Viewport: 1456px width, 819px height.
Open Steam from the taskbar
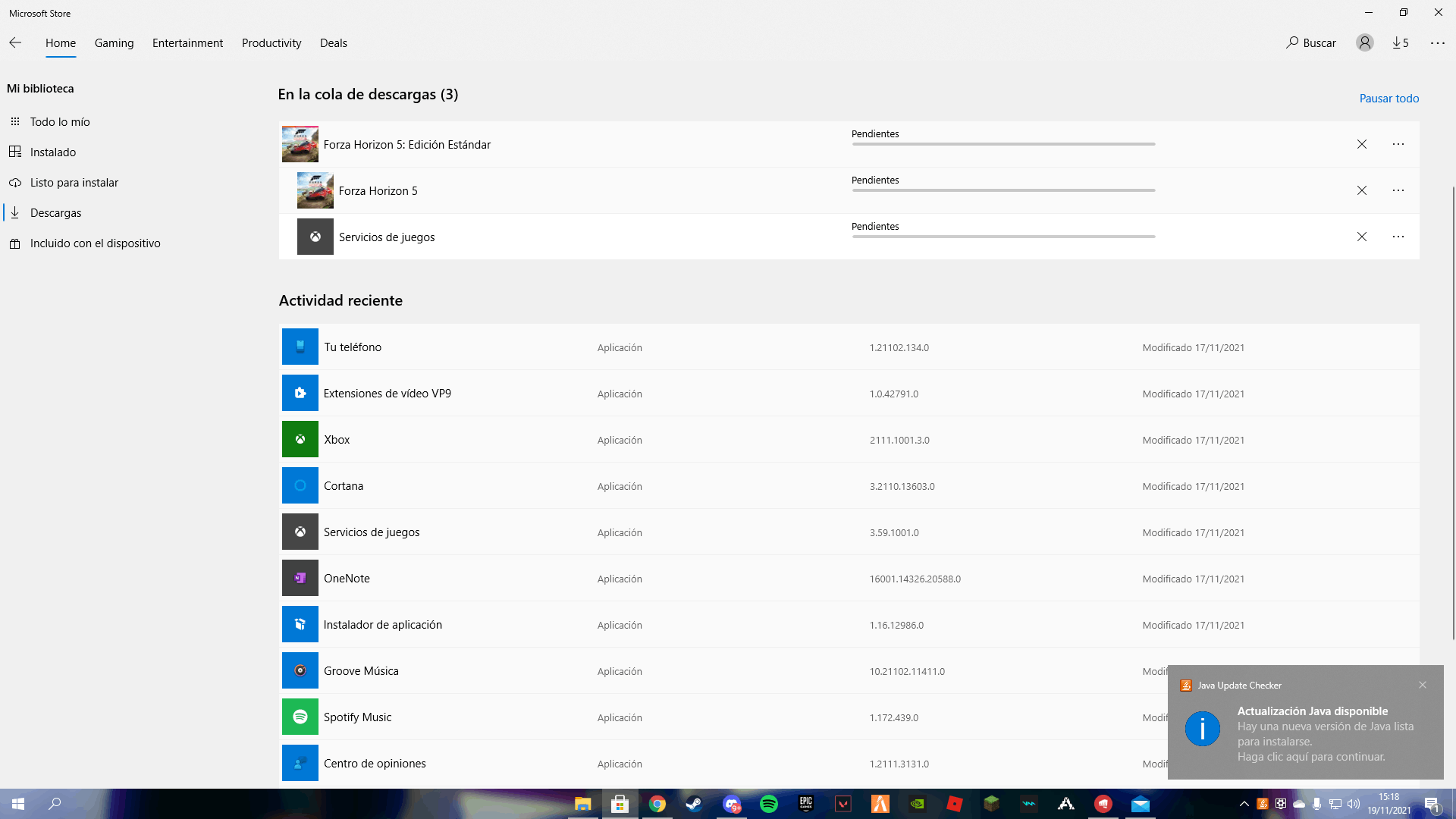pyautogui.click(x=694, y=804)
